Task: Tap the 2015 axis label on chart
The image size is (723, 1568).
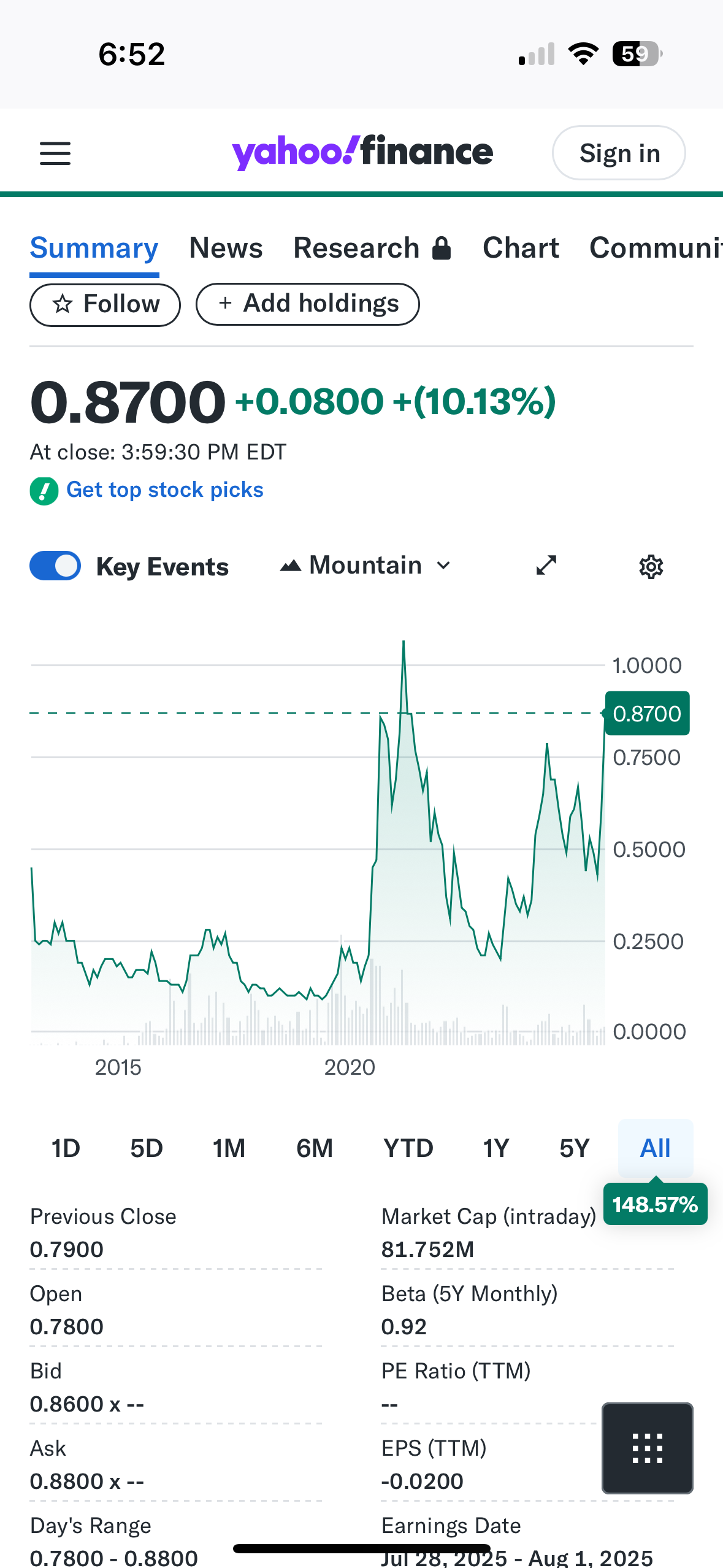Action: pyautogui.click(x=118, y=1067)
